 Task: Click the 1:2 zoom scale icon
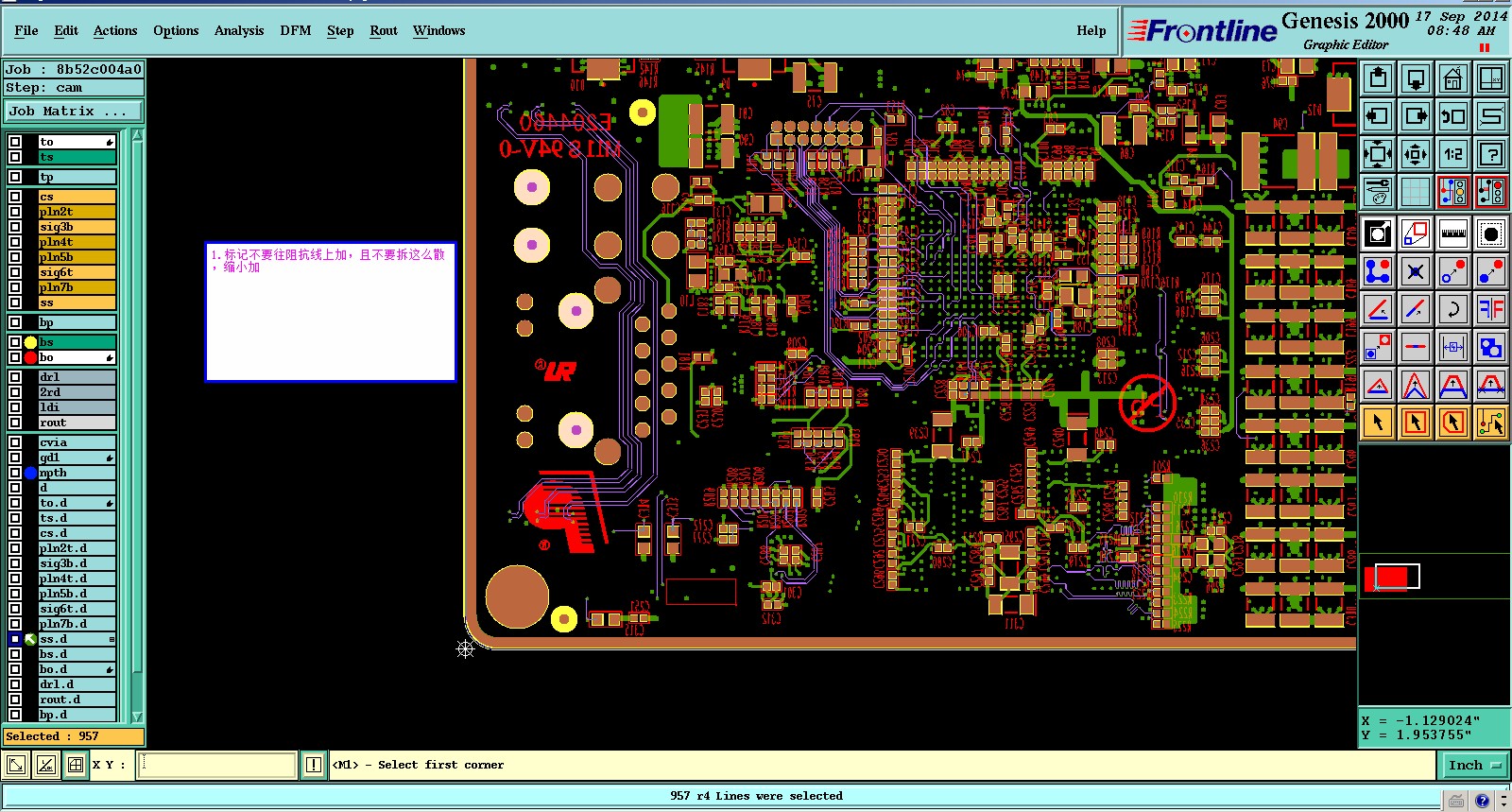pos(1453,153)
